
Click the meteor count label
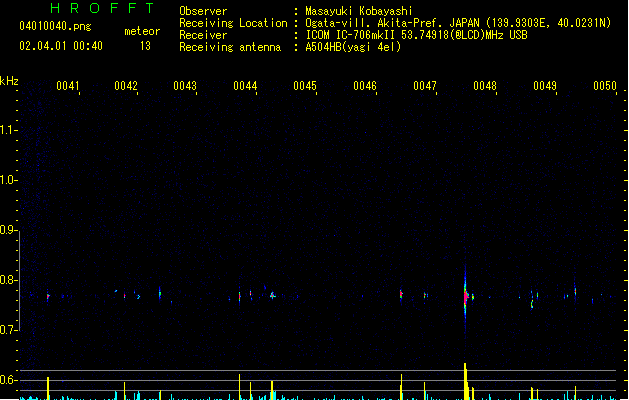click(142, 31)
